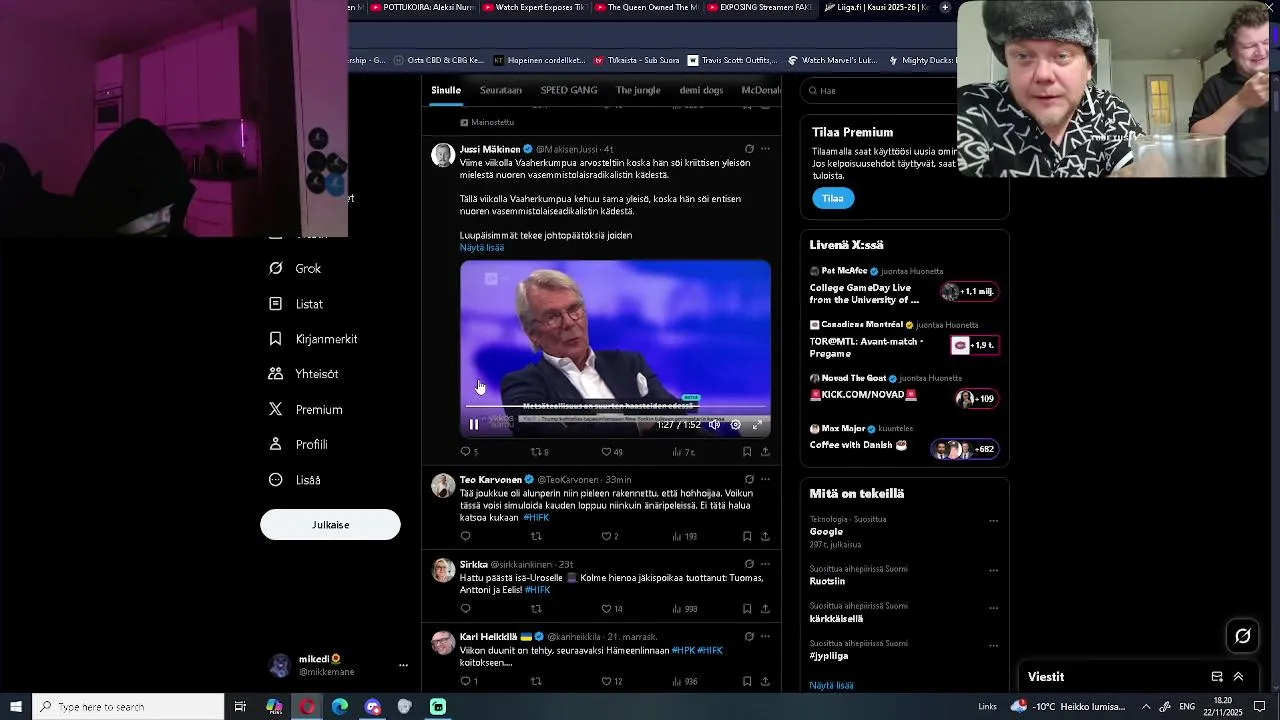The image size is (1280, 720).
Task: Bookmark Jussi Mäkinen's post
Action: [747, 452]
